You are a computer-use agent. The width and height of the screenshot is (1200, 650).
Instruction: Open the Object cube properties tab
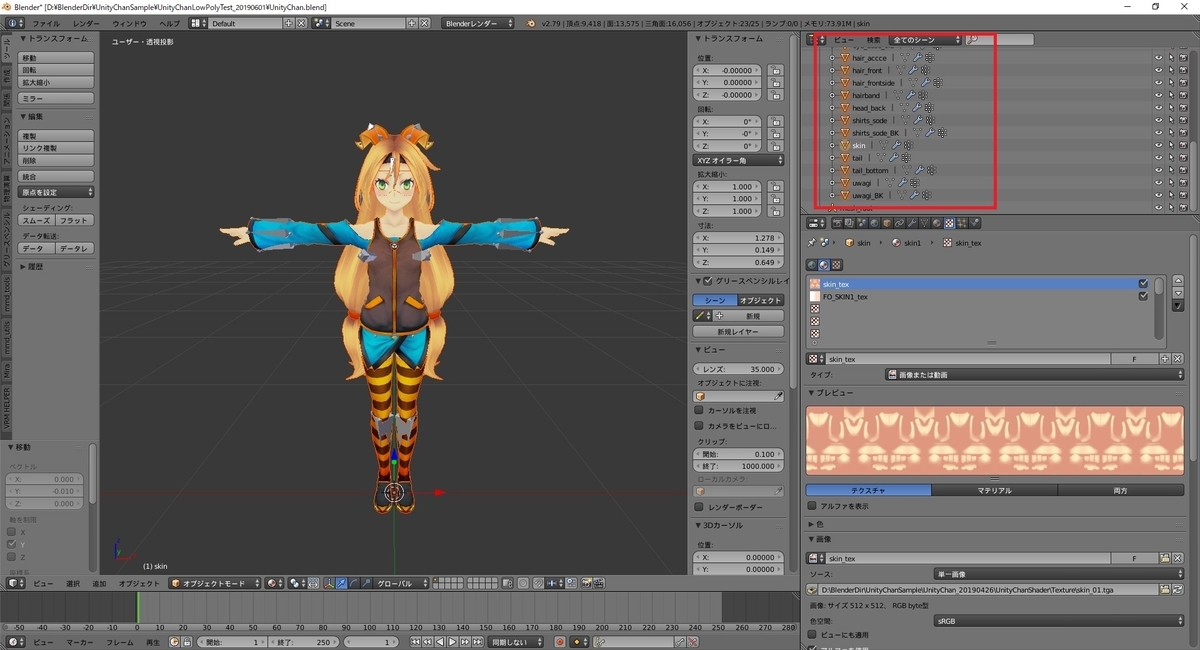(887, 223)
